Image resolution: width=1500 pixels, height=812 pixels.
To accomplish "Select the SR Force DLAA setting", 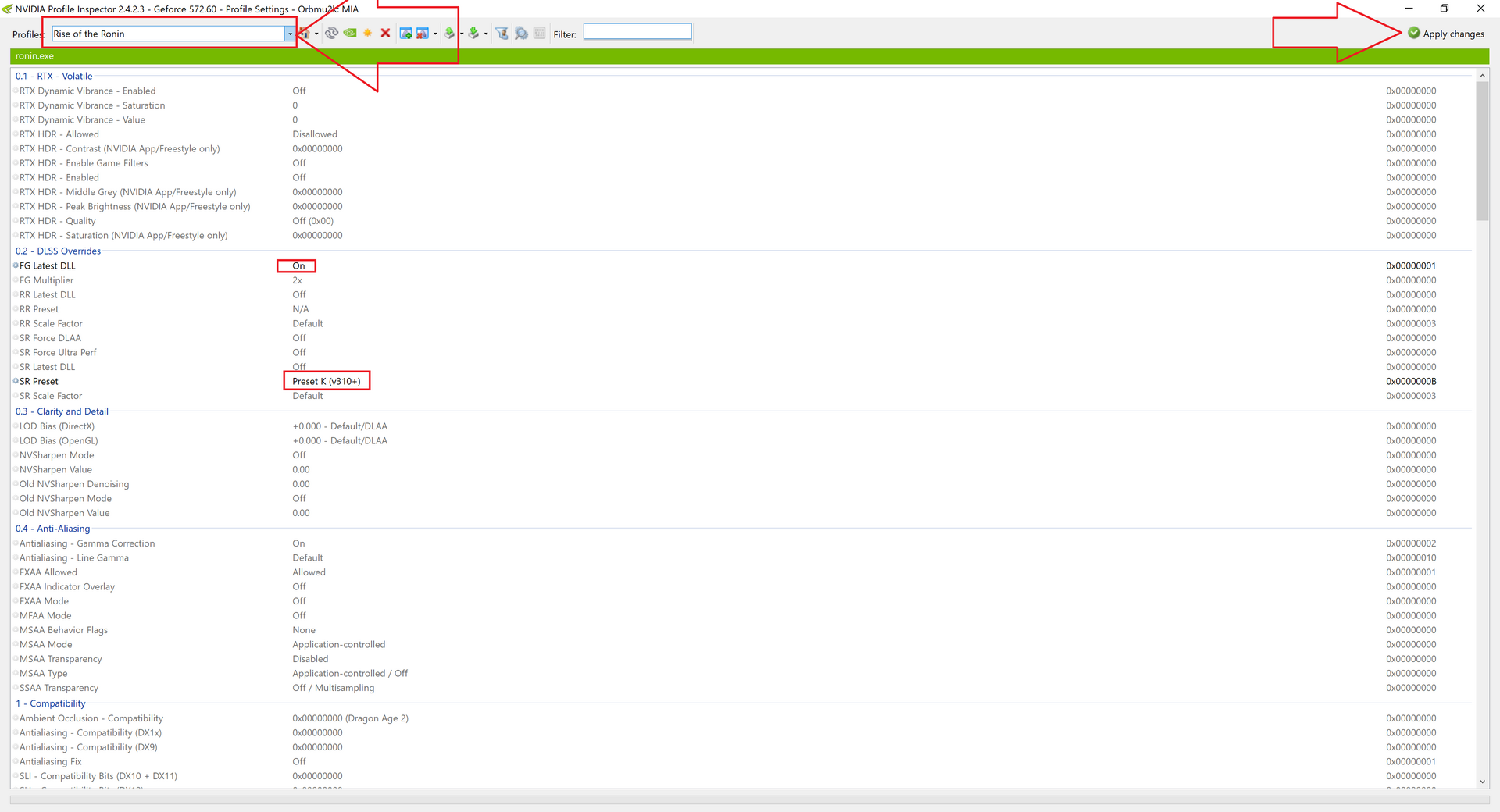I will pos(742,338).
